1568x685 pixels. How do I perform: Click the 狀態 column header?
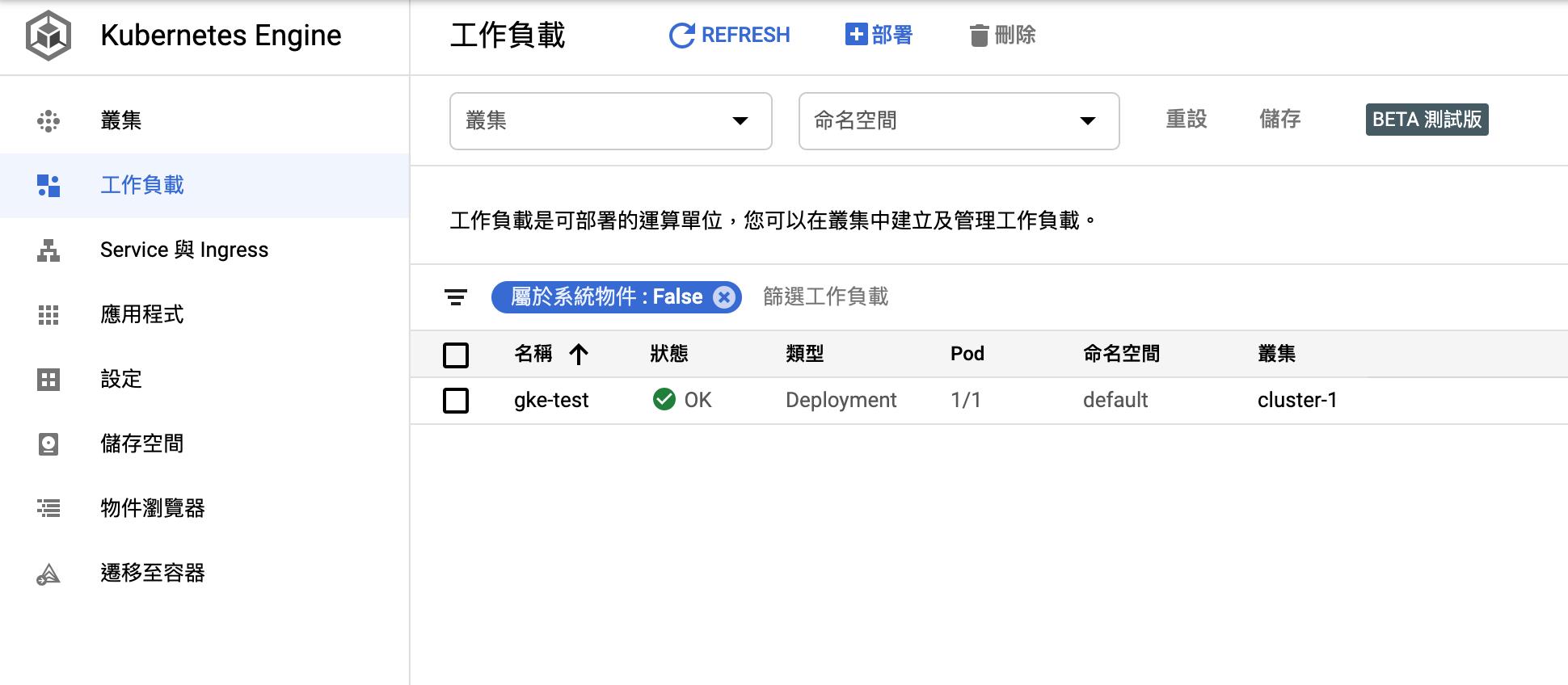tap(669, 354)
